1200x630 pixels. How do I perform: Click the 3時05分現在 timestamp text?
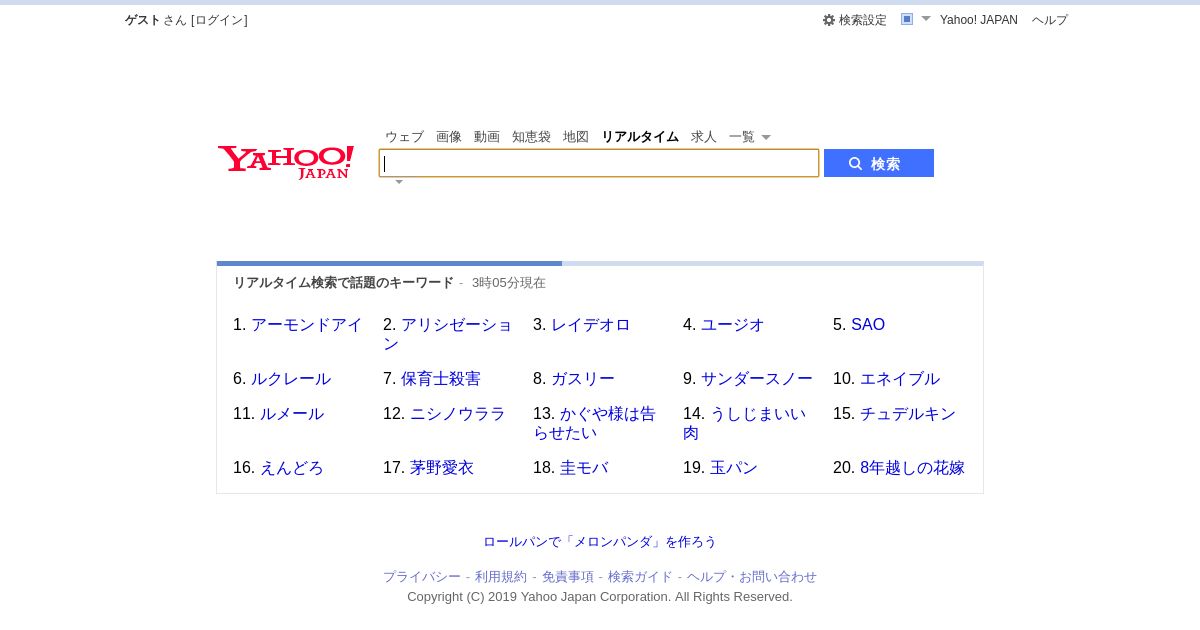click(x=509, y=283)
